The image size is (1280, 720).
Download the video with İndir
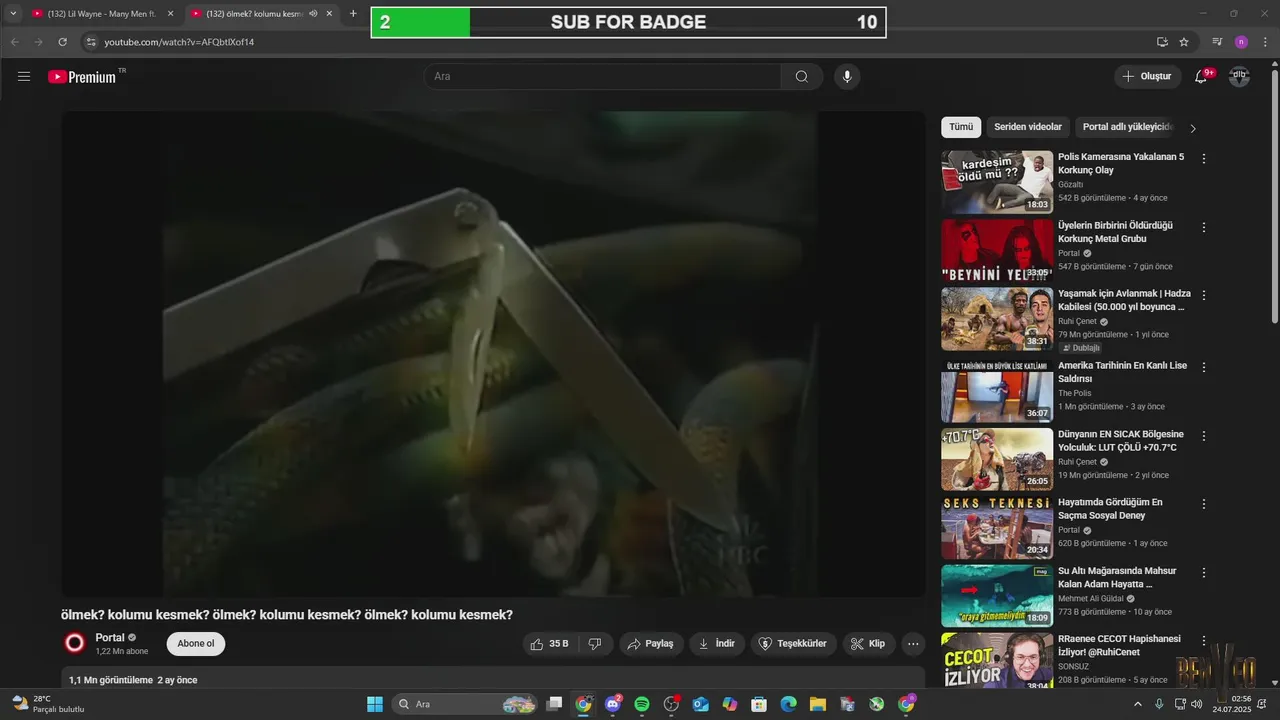pyautogui.click(x=717, y=644)
